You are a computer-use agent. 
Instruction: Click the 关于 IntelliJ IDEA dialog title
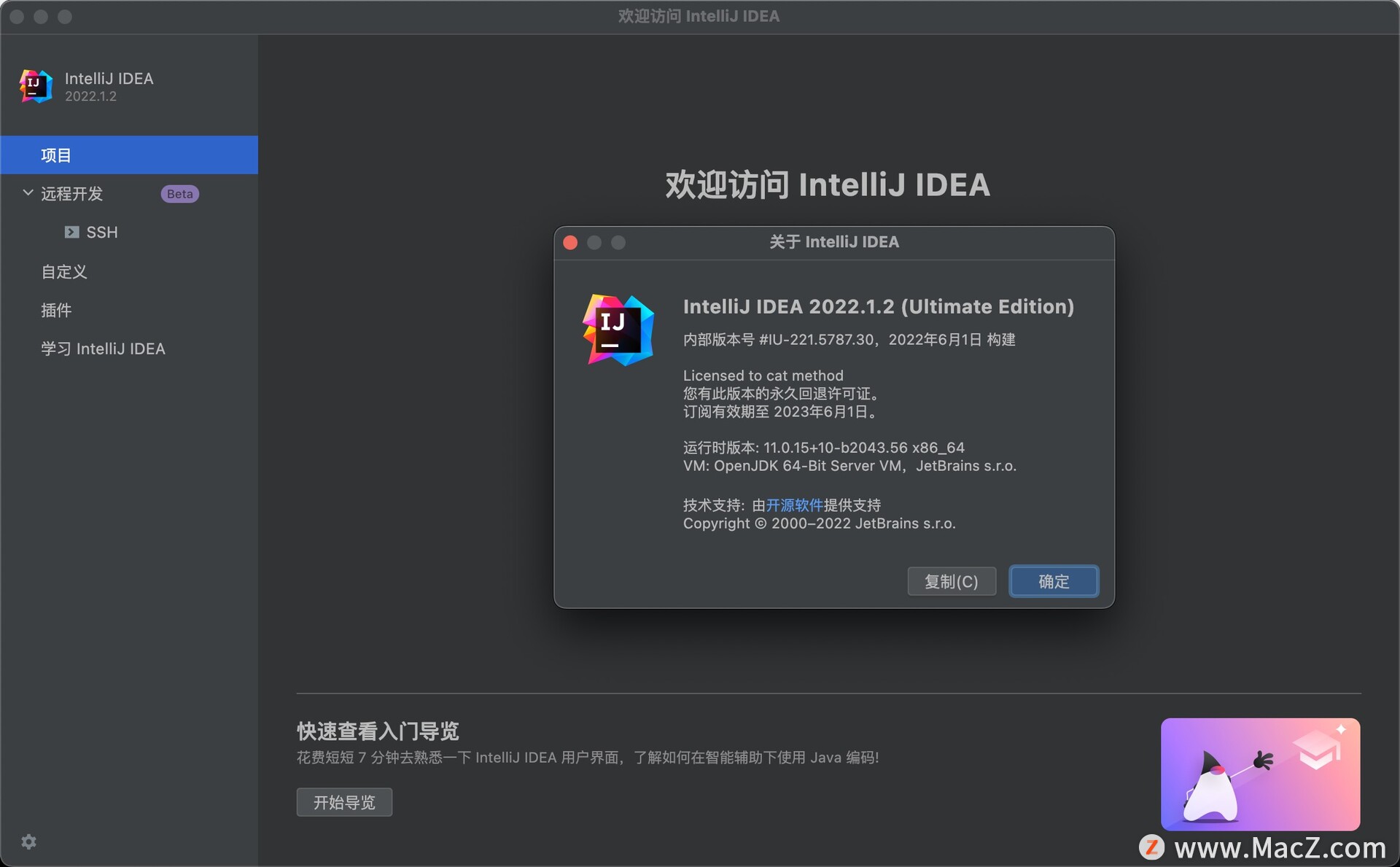pyautogui.click(x=834, y=242)
